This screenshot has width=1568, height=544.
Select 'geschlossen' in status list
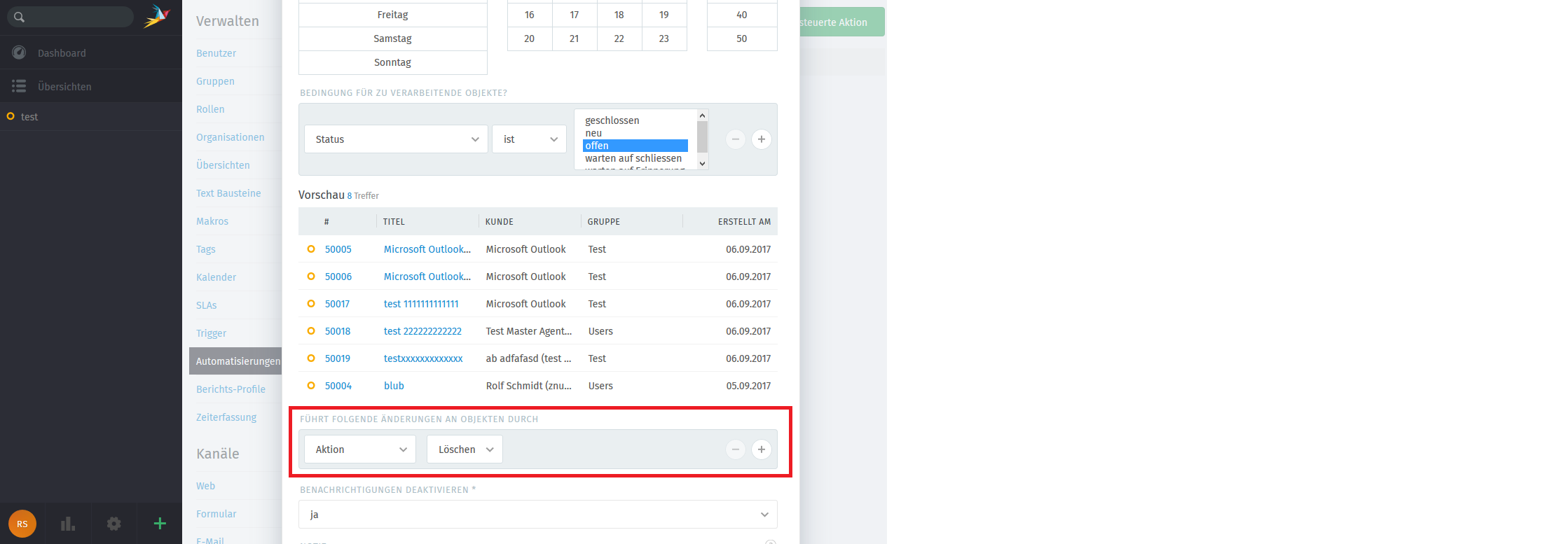pos(635,120)
